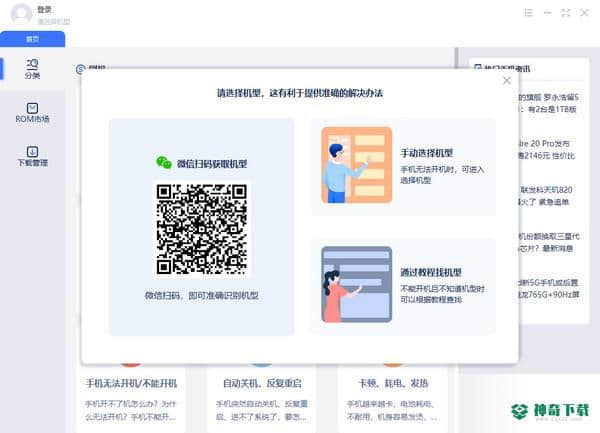The height and width of the screenshot is (433, 600).
Task: Open the ROM市场 sidebar item
Action: click(x=33, y=113)
